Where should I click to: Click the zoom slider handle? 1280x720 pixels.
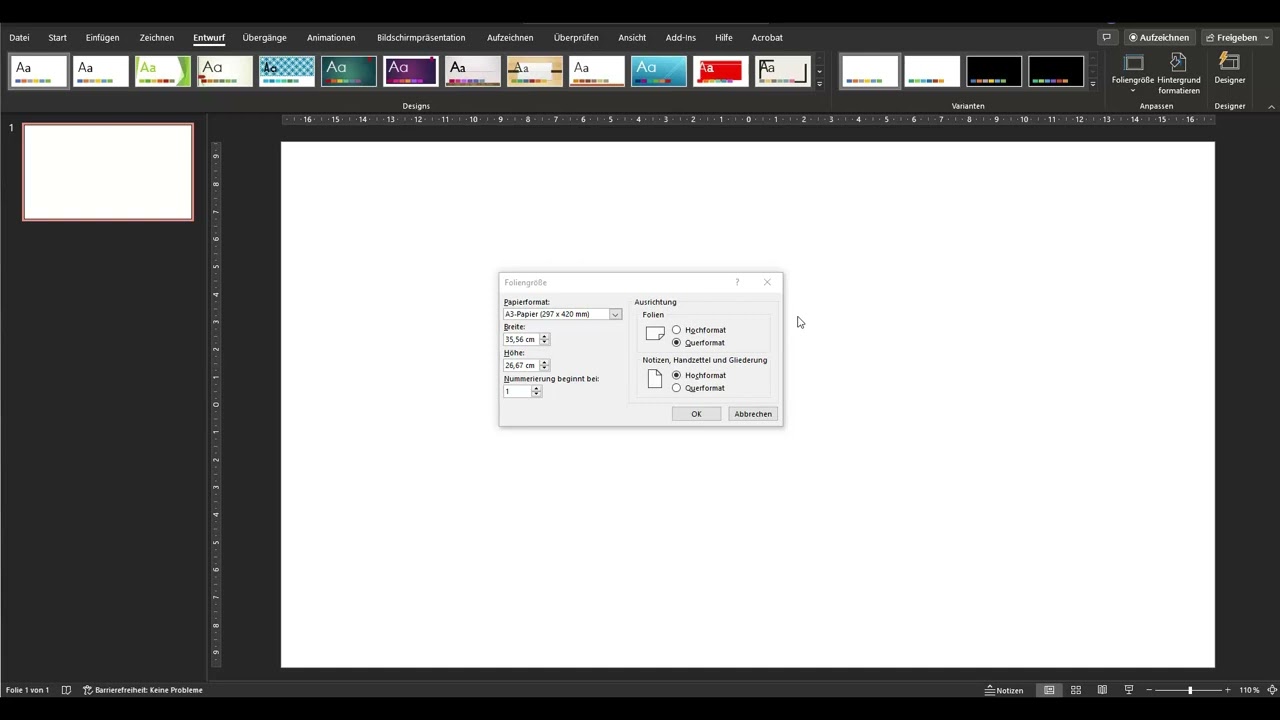[1190, 690]
